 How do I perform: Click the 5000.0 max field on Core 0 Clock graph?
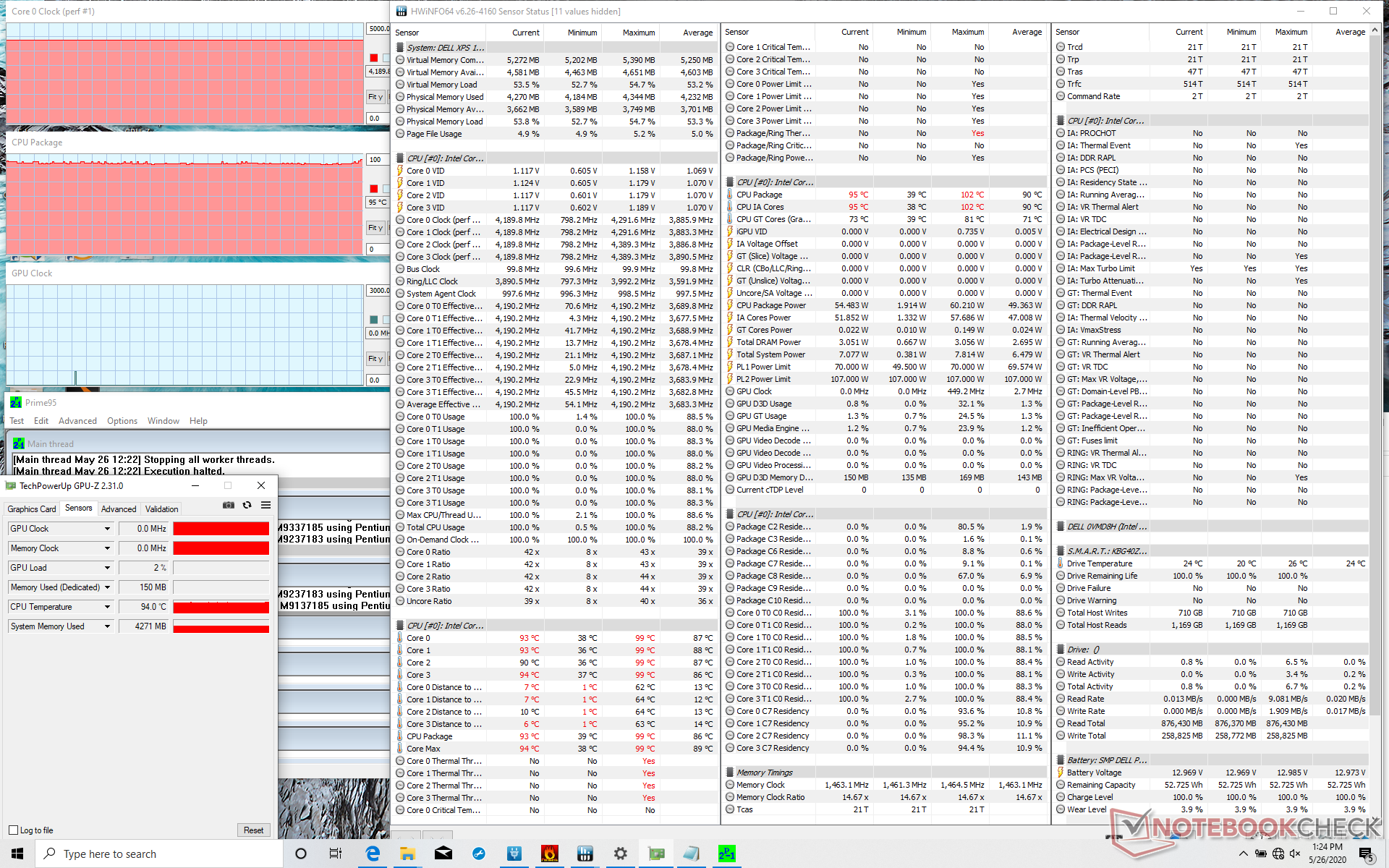(x=378, y=29)
